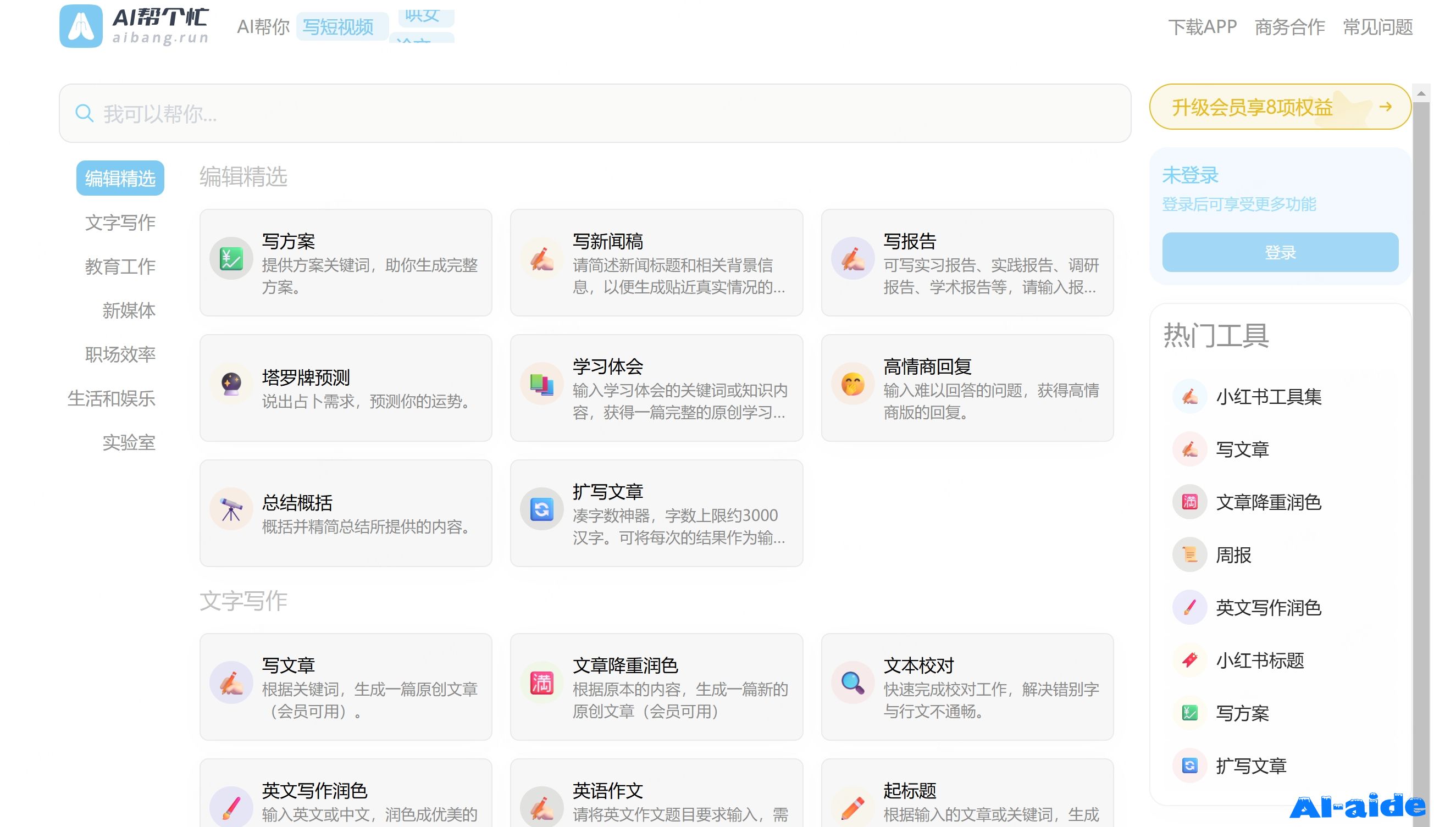Select the 文字写作 category in sidebar
This screenshot has height=827, width=1456.
[x=120, y=222]
